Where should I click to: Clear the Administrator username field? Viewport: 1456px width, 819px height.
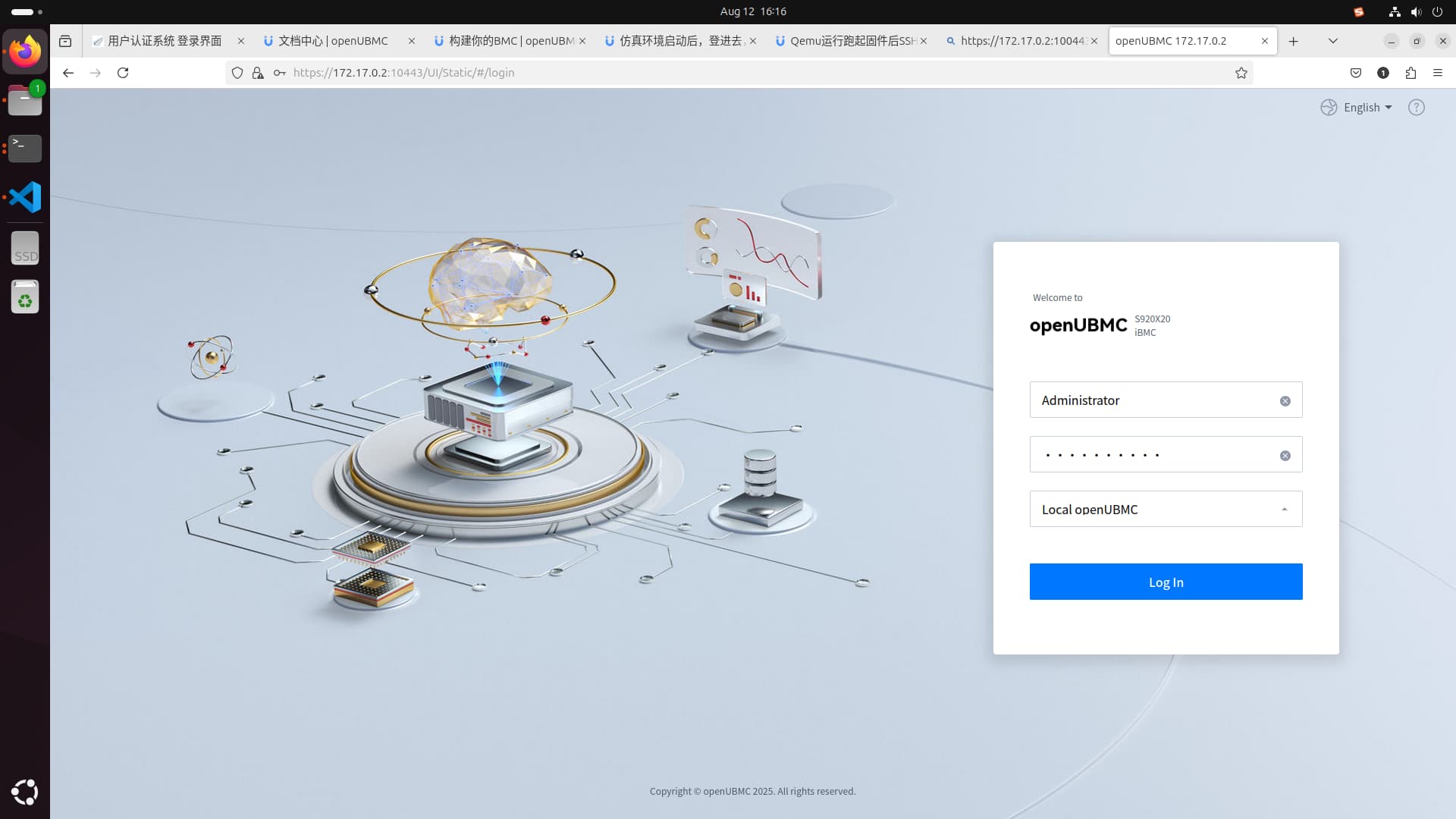point(1285,401)
